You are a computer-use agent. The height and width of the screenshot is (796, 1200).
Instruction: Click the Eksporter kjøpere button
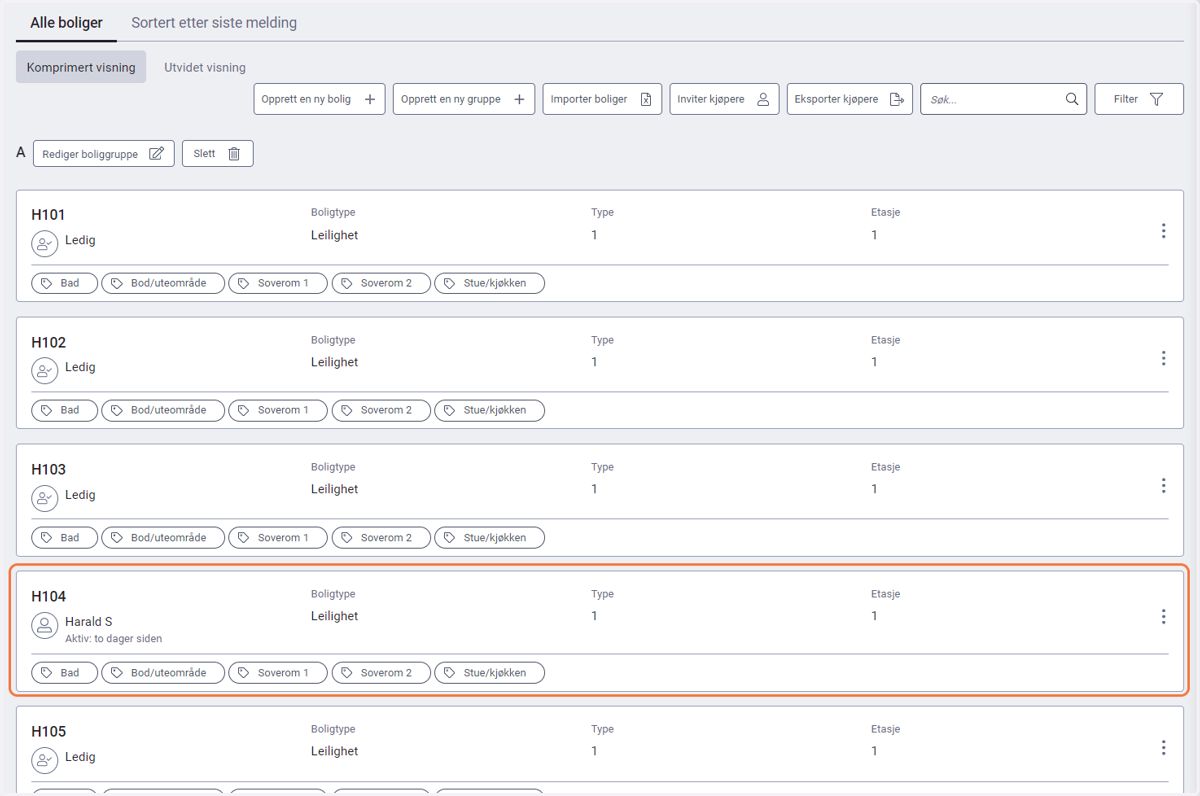pyautogui.click(x=849, y=99)
